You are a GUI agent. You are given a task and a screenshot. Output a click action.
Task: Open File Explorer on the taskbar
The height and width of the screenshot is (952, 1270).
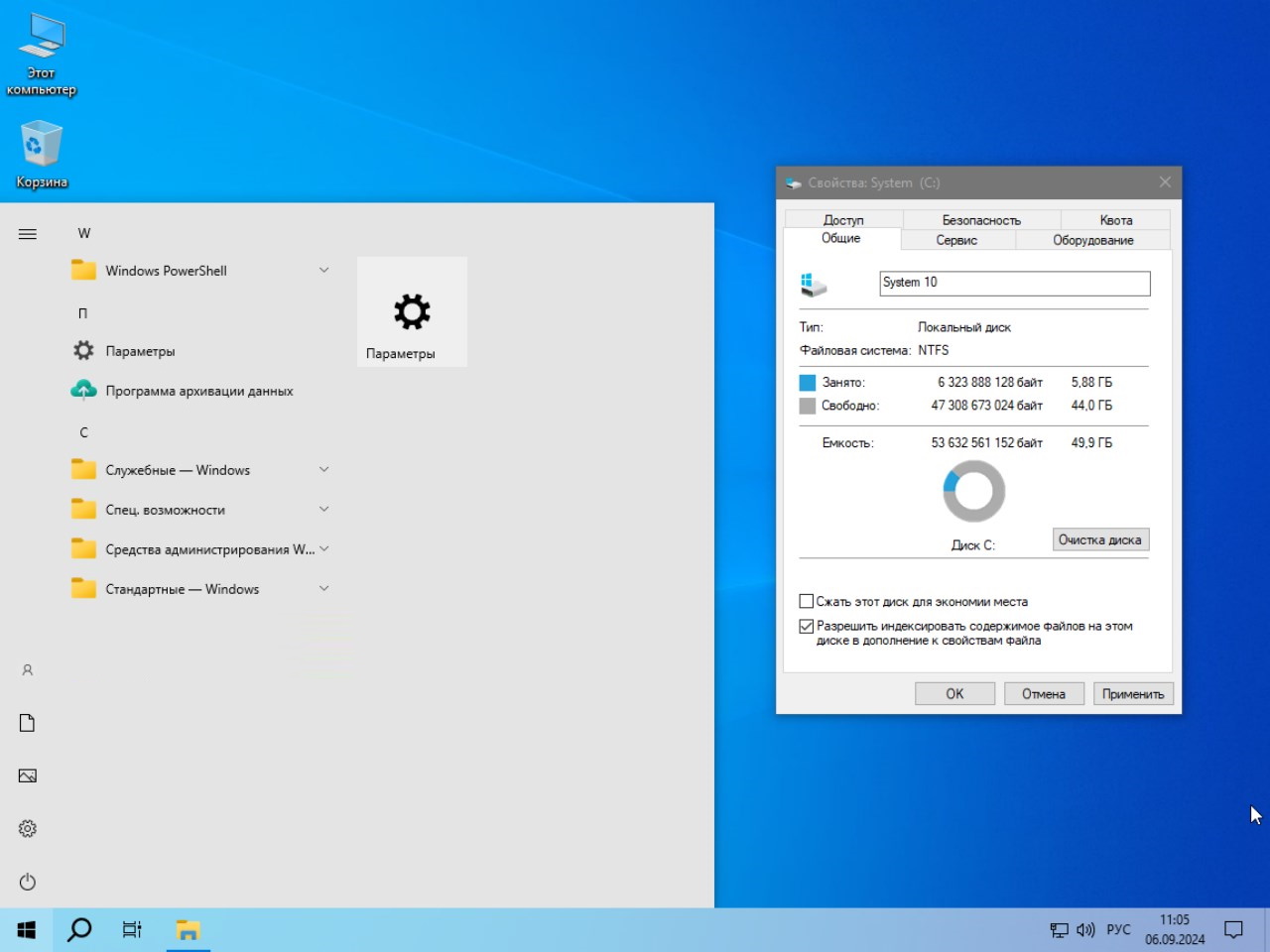tap(188, 929)
